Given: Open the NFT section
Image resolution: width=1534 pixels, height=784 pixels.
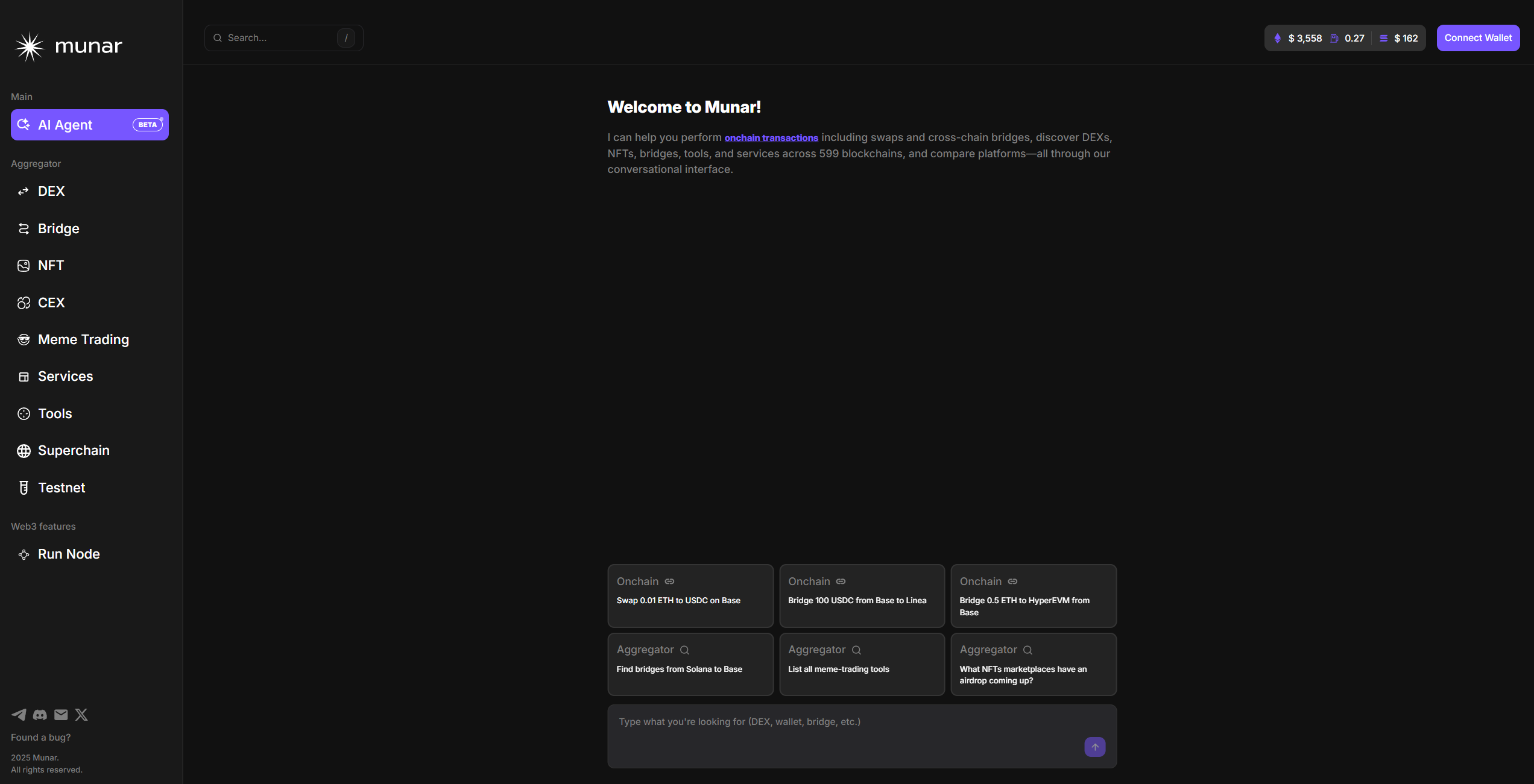Looking at the screenshot, I should (90, 265).
